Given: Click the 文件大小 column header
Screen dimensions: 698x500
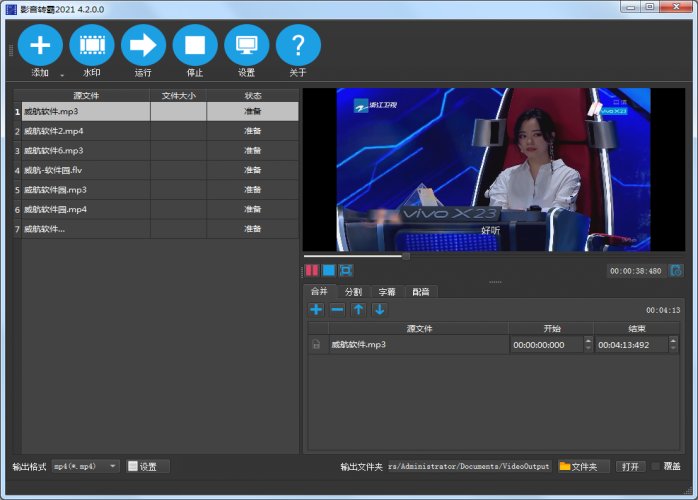Looking at the screenshot, I should [x=179, y=95].
